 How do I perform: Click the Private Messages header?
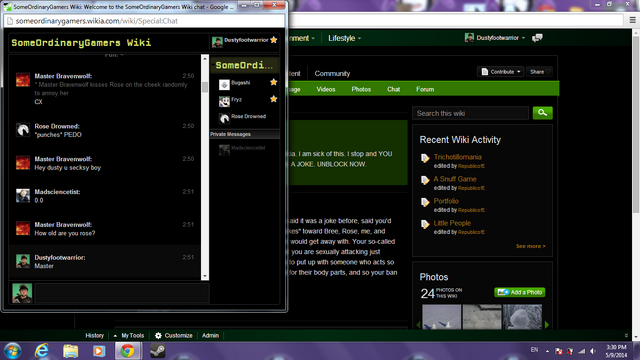click(244, 134)
